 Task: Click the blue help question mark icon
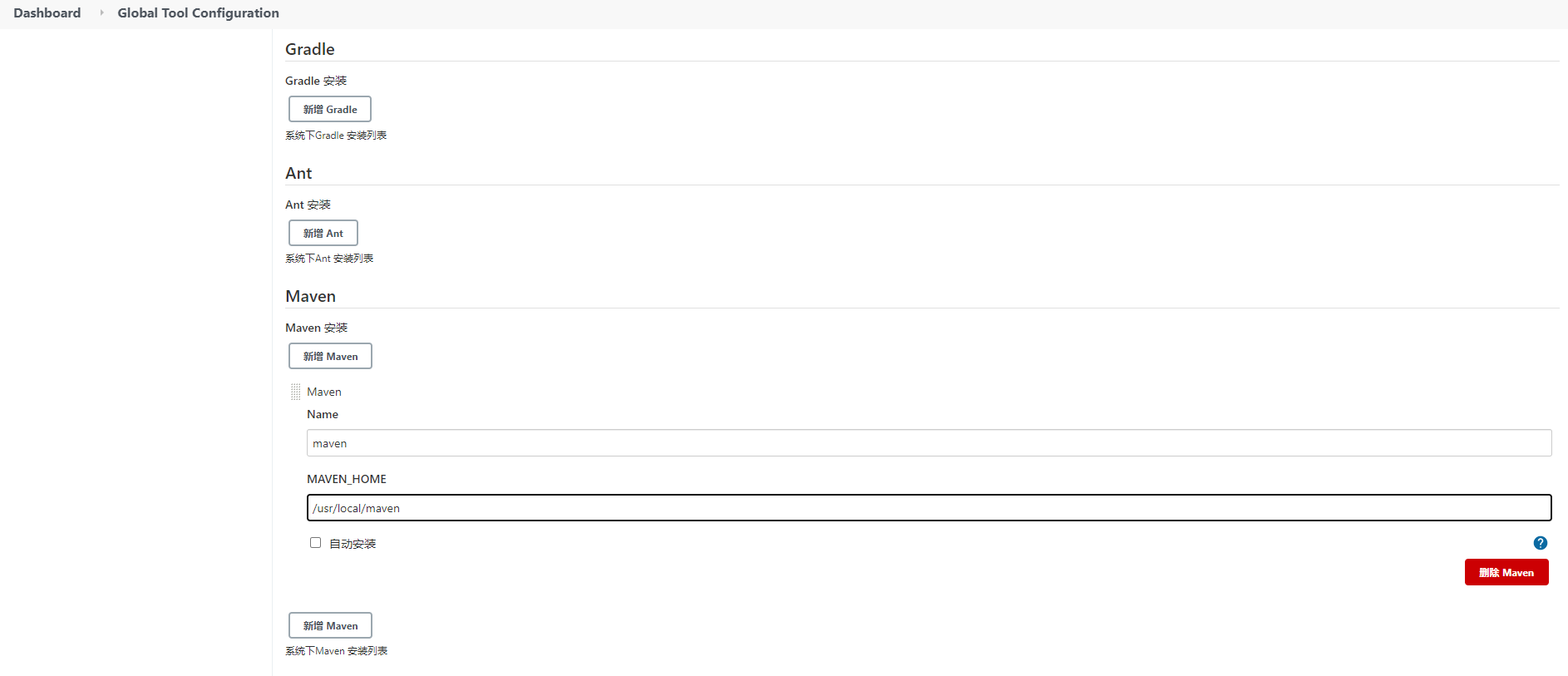1540,543
